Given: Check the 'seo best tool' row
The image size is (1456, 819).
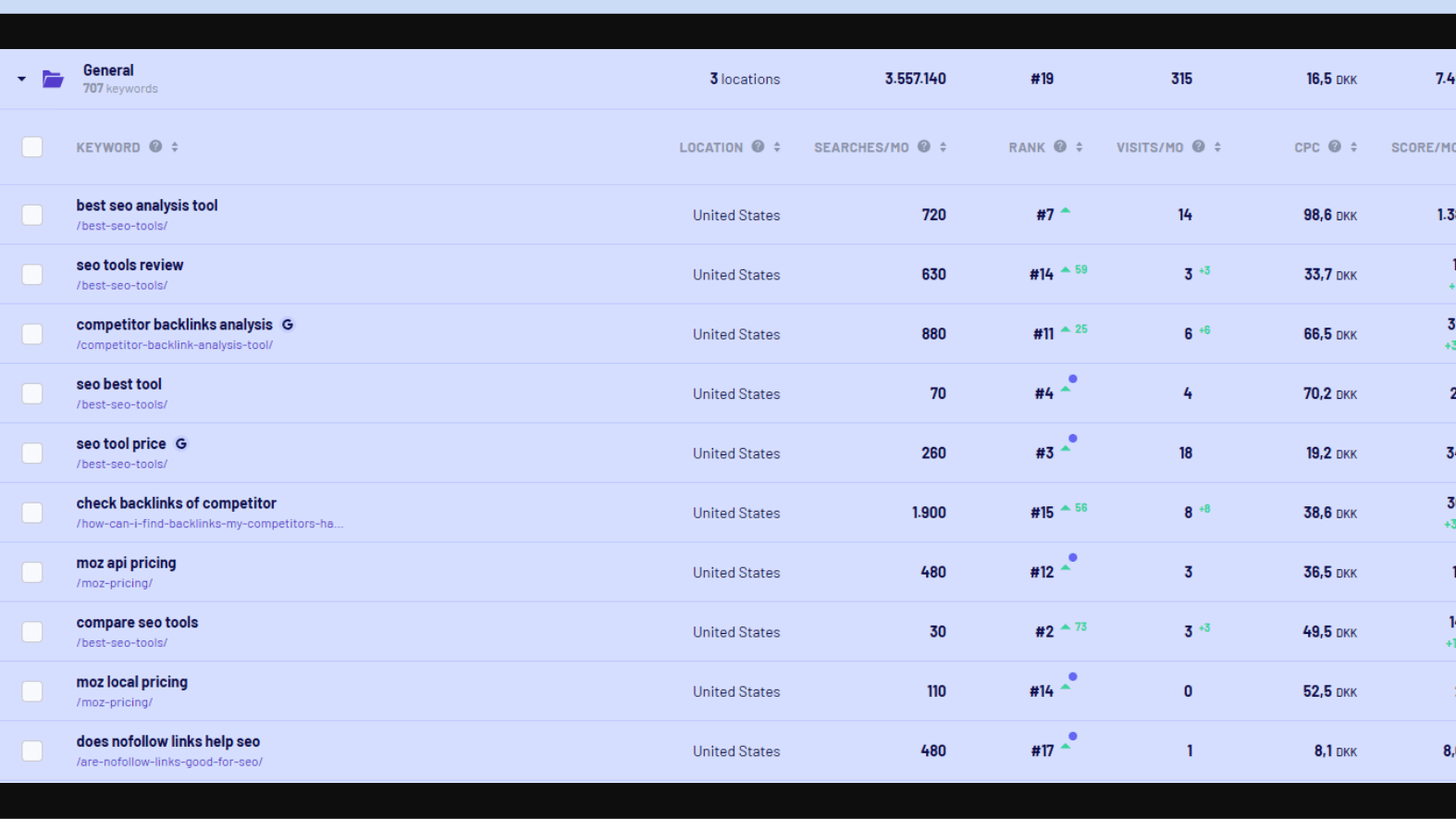Looking at the screenshot, I should [x=32, y=393].
